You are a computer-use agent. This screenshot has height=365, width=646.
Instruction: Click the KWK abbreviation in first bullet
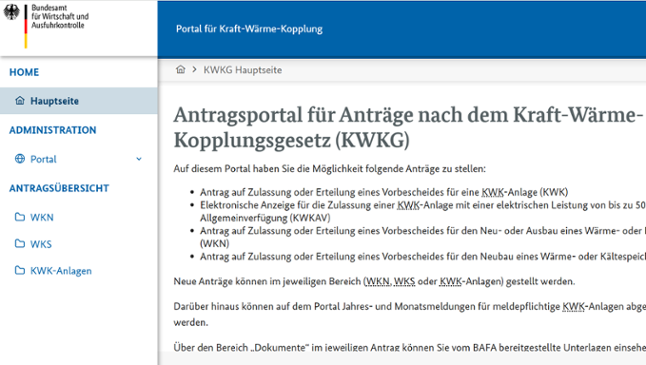click(x=493, y=192)
